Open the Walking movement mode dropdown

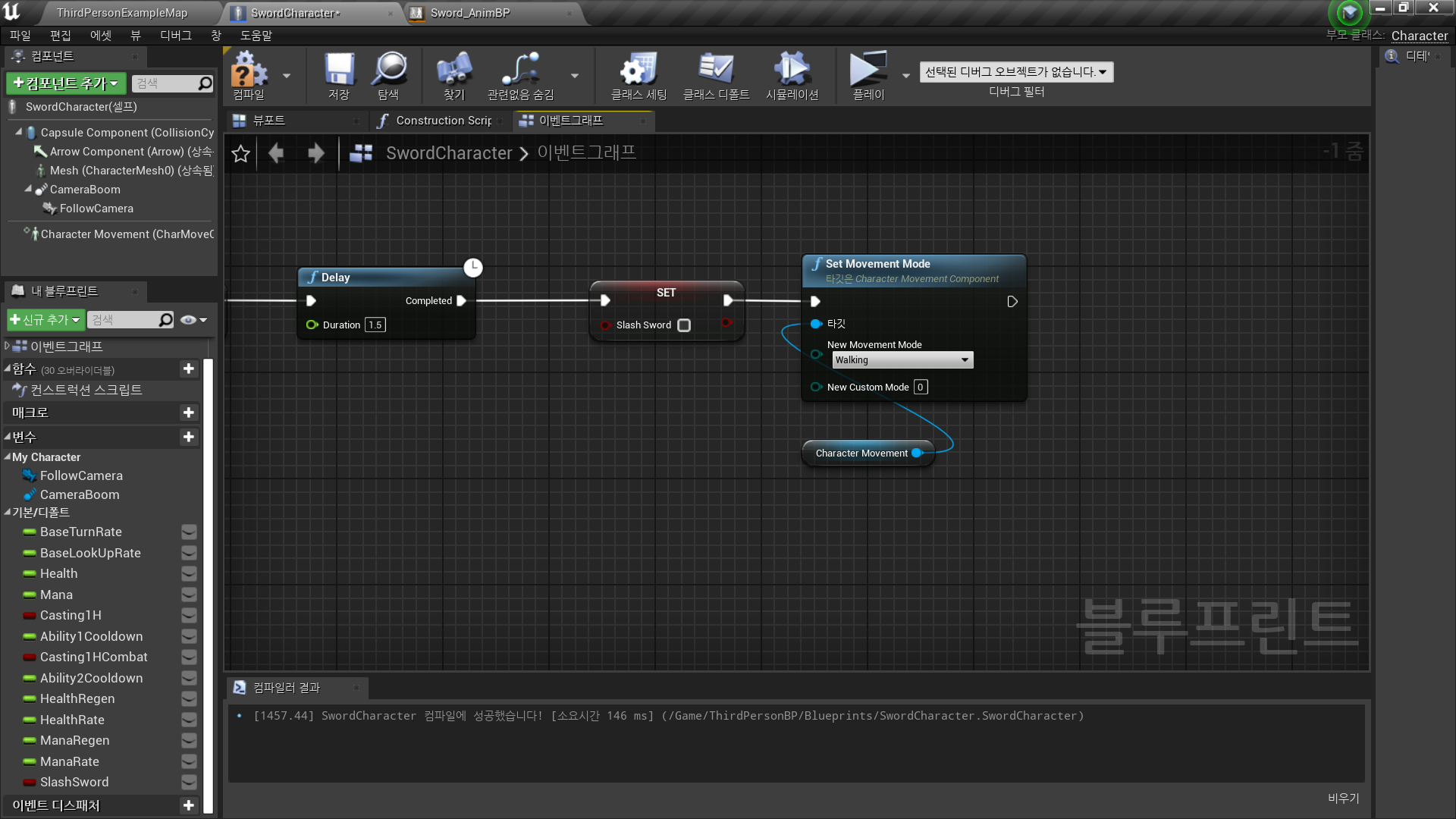pyautogui.click(x=902, y=360)
